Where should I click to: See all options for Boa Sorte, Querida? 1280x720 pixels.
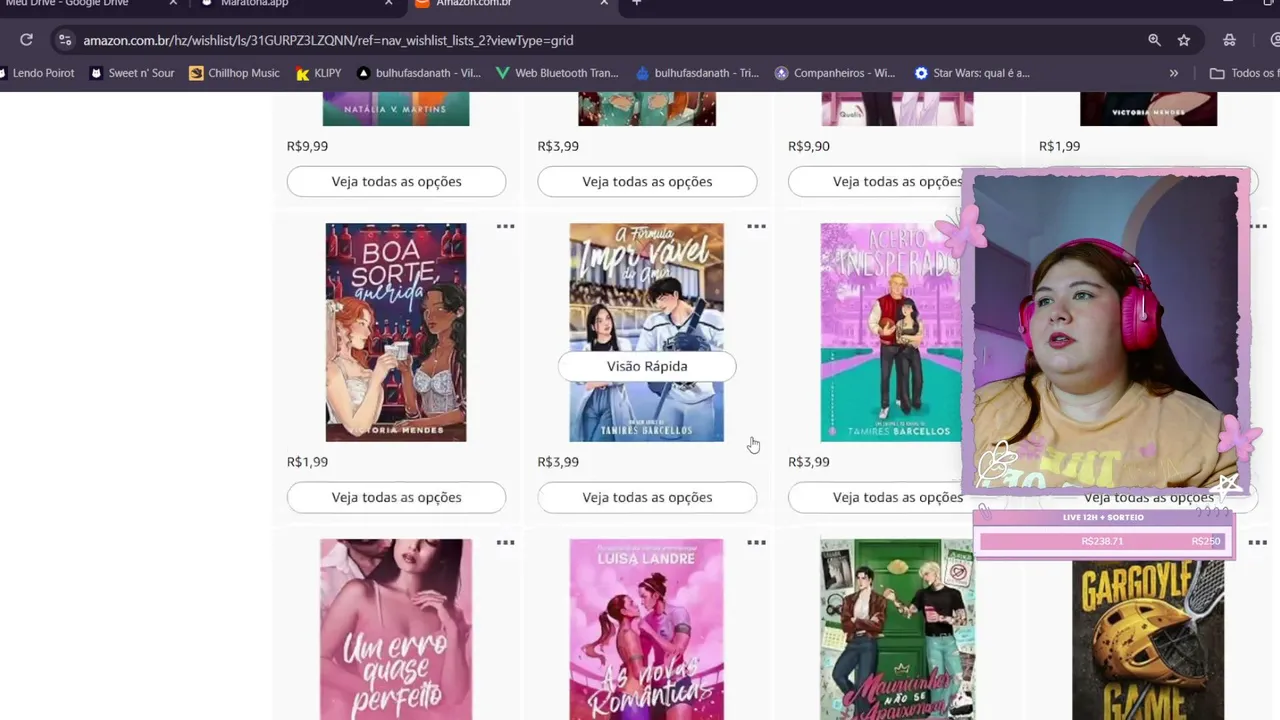[397, 497]
